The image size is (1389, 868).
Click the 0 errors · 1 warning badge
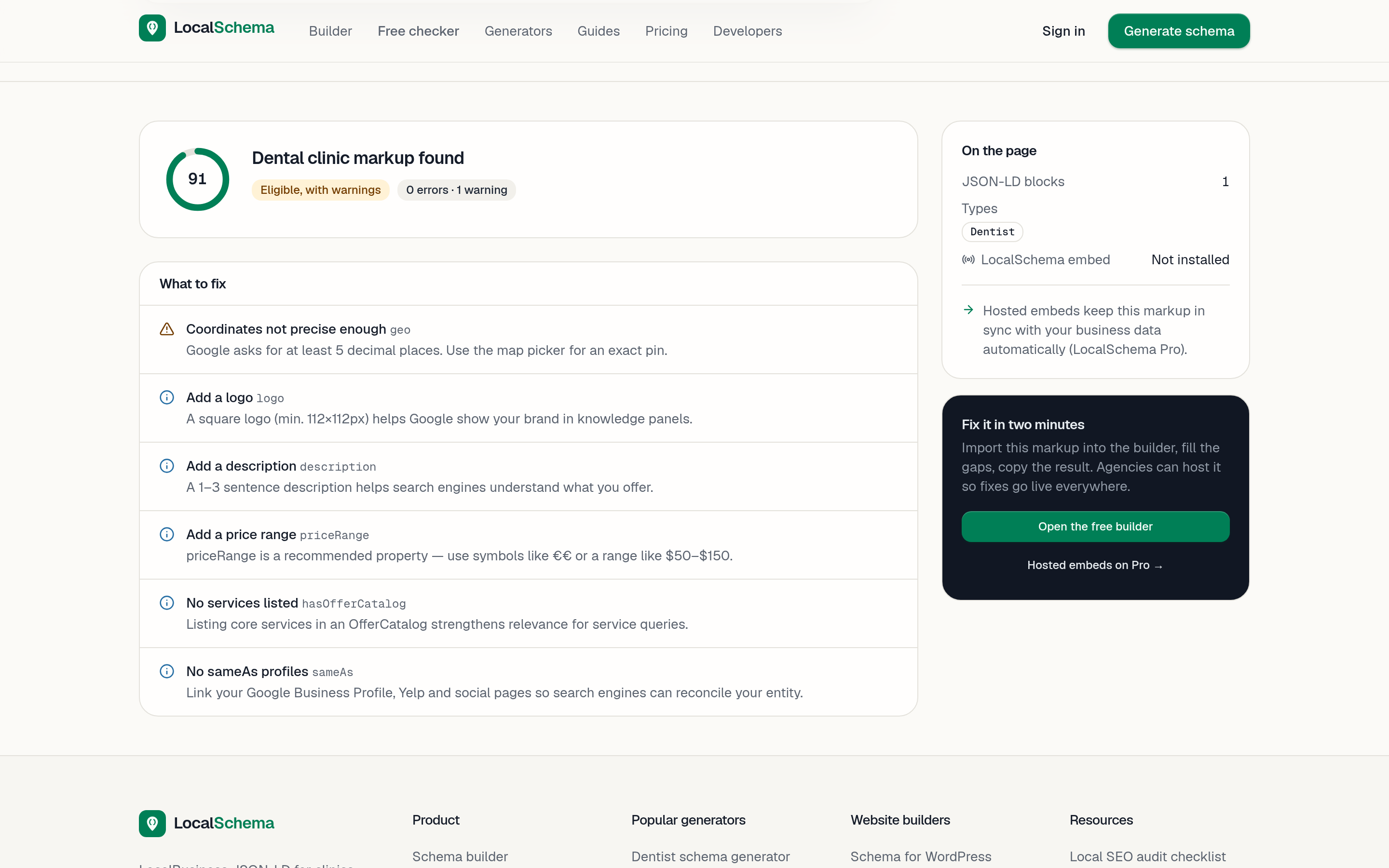(456, 190)
